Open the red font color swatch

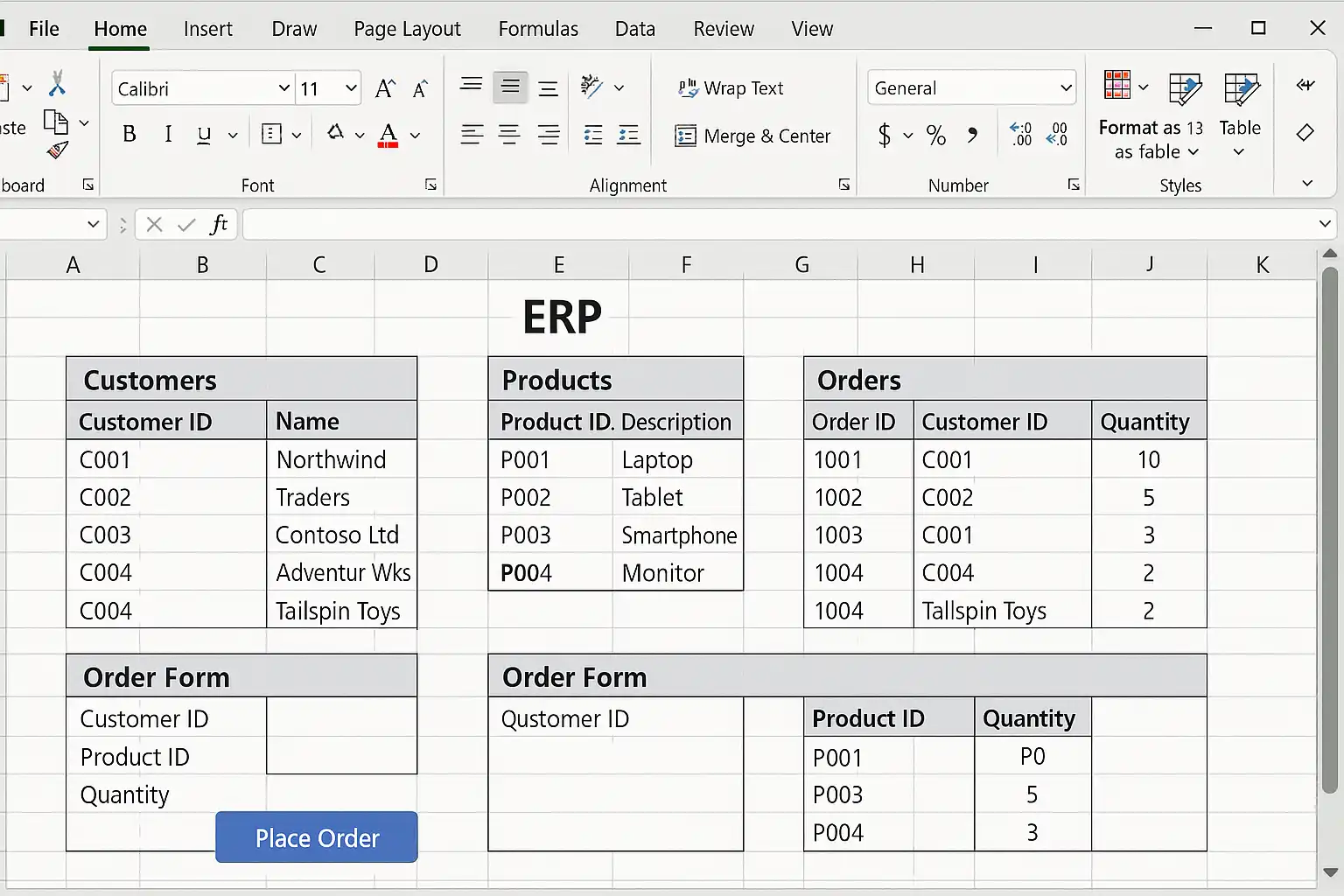click(388, 135)
